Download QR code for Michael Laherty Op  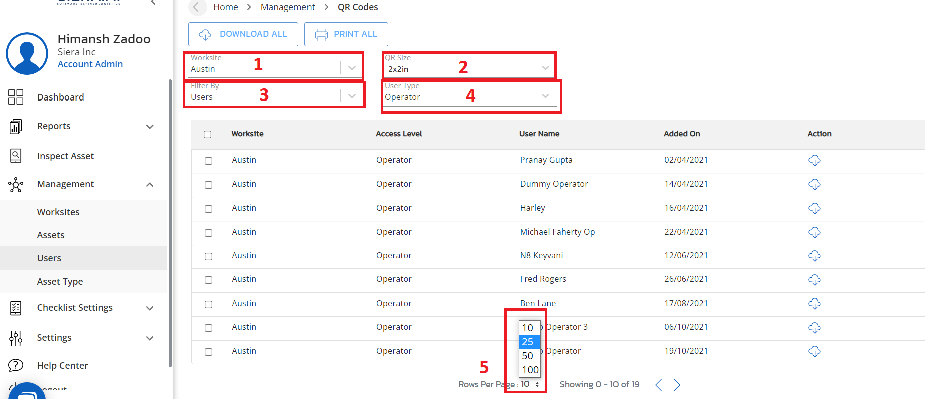(x=814, y=232)
